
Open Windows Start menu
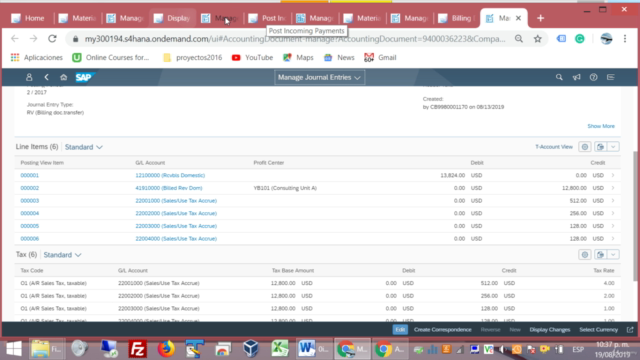[x=14, y=349]
